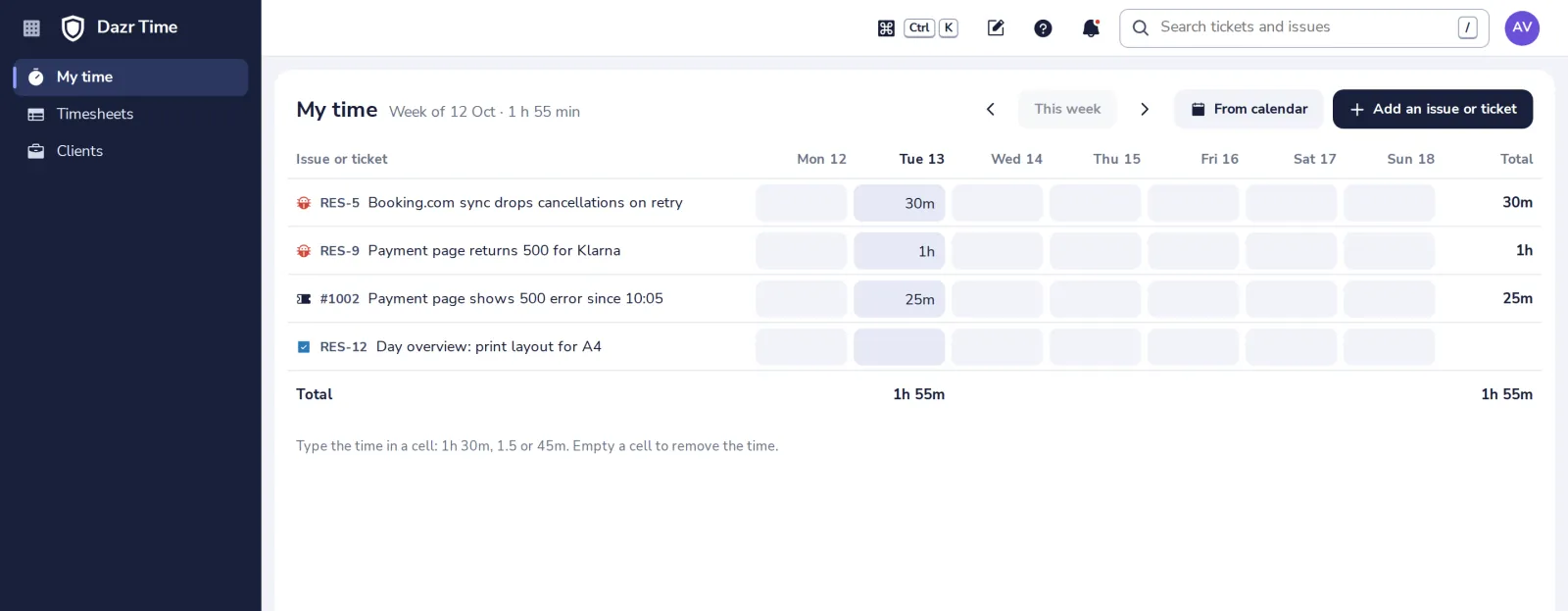Open ticket "Payment page shows 500 error since 10:05"
Viewport: 1568px width, 611px height.
point(515,299)
